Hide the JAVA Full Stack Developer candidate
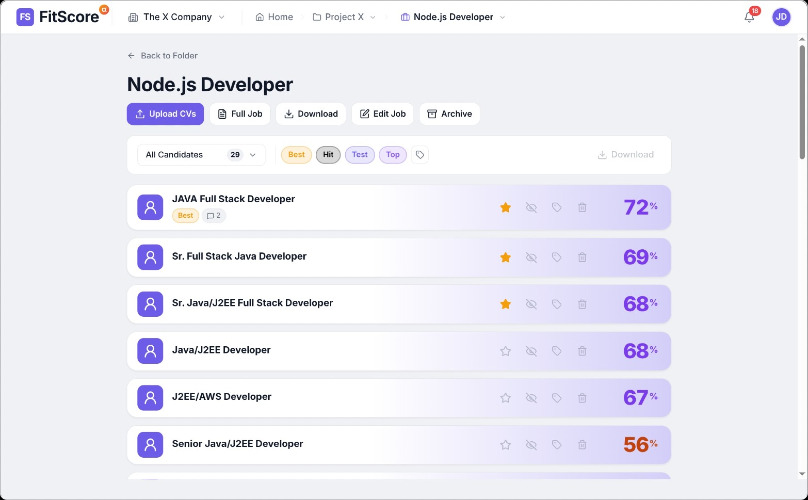 (531, 207)
